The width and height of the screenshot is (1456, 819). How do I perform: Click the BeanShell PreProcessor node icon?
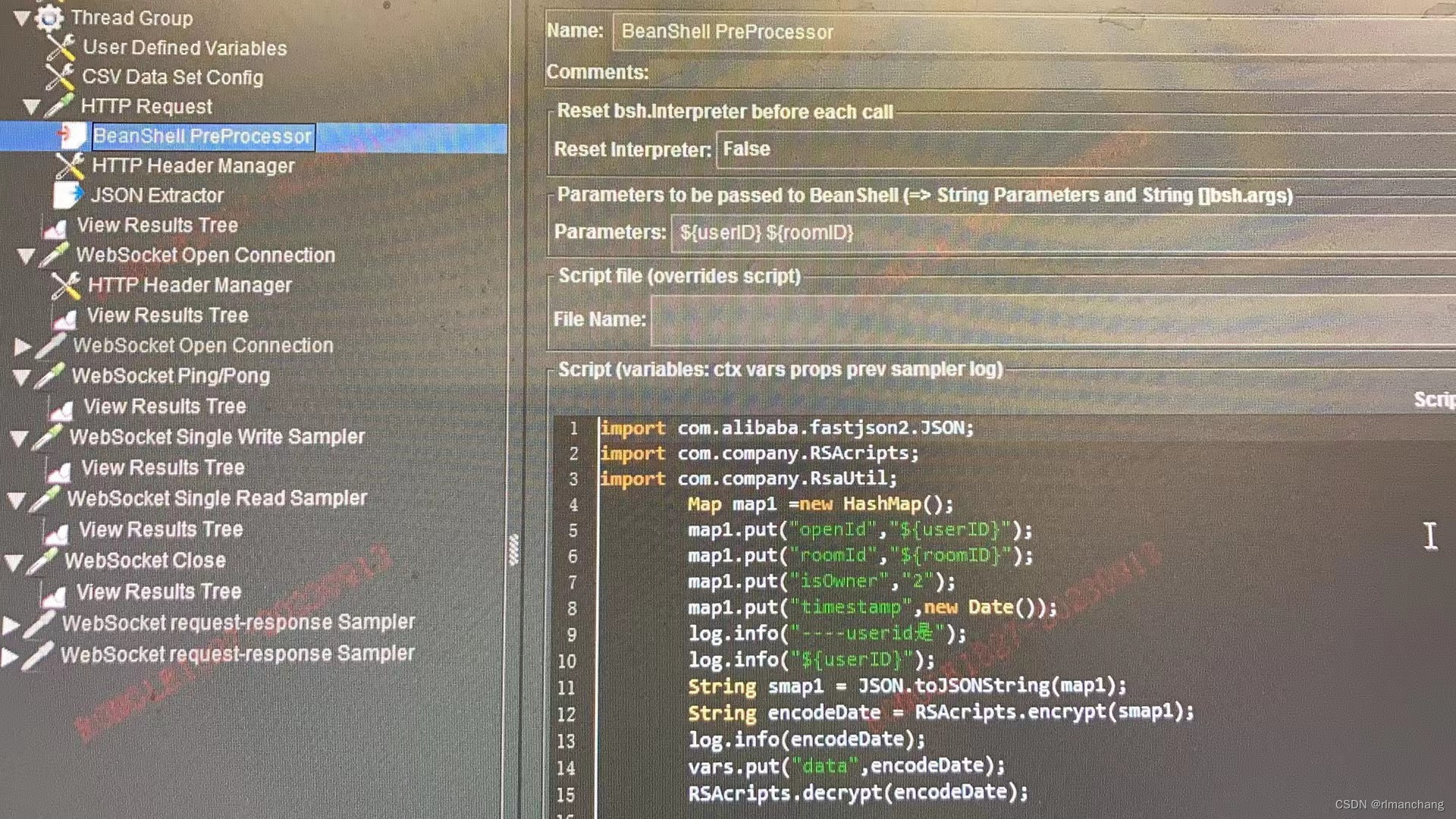[72, 136]
